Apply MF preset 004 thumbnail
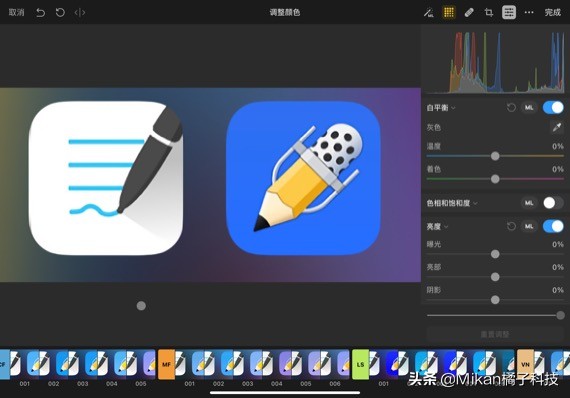 tap(277, 364)
